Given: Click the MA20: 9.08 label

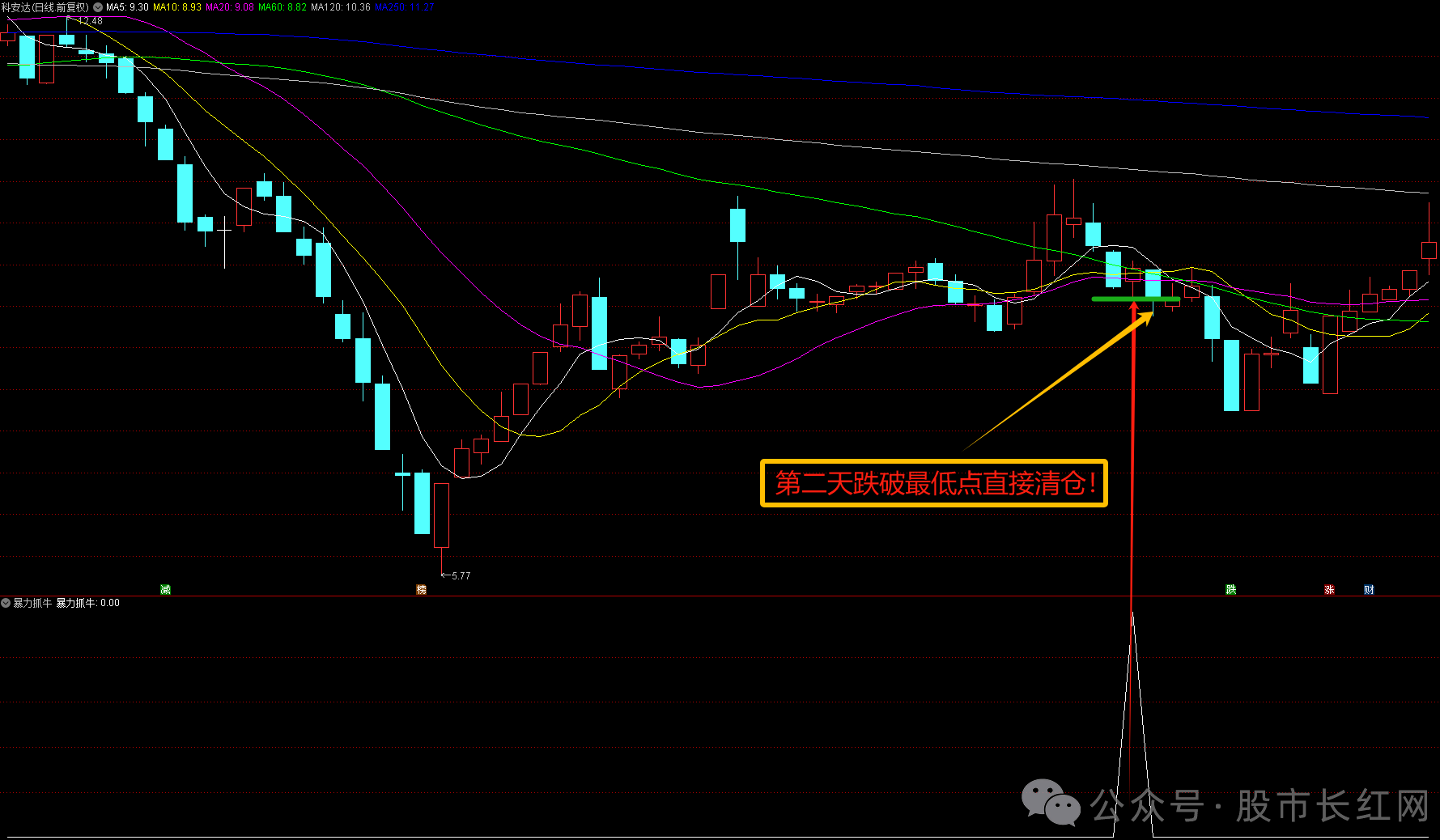Looking at the screenshot, I should coord(230,7).
